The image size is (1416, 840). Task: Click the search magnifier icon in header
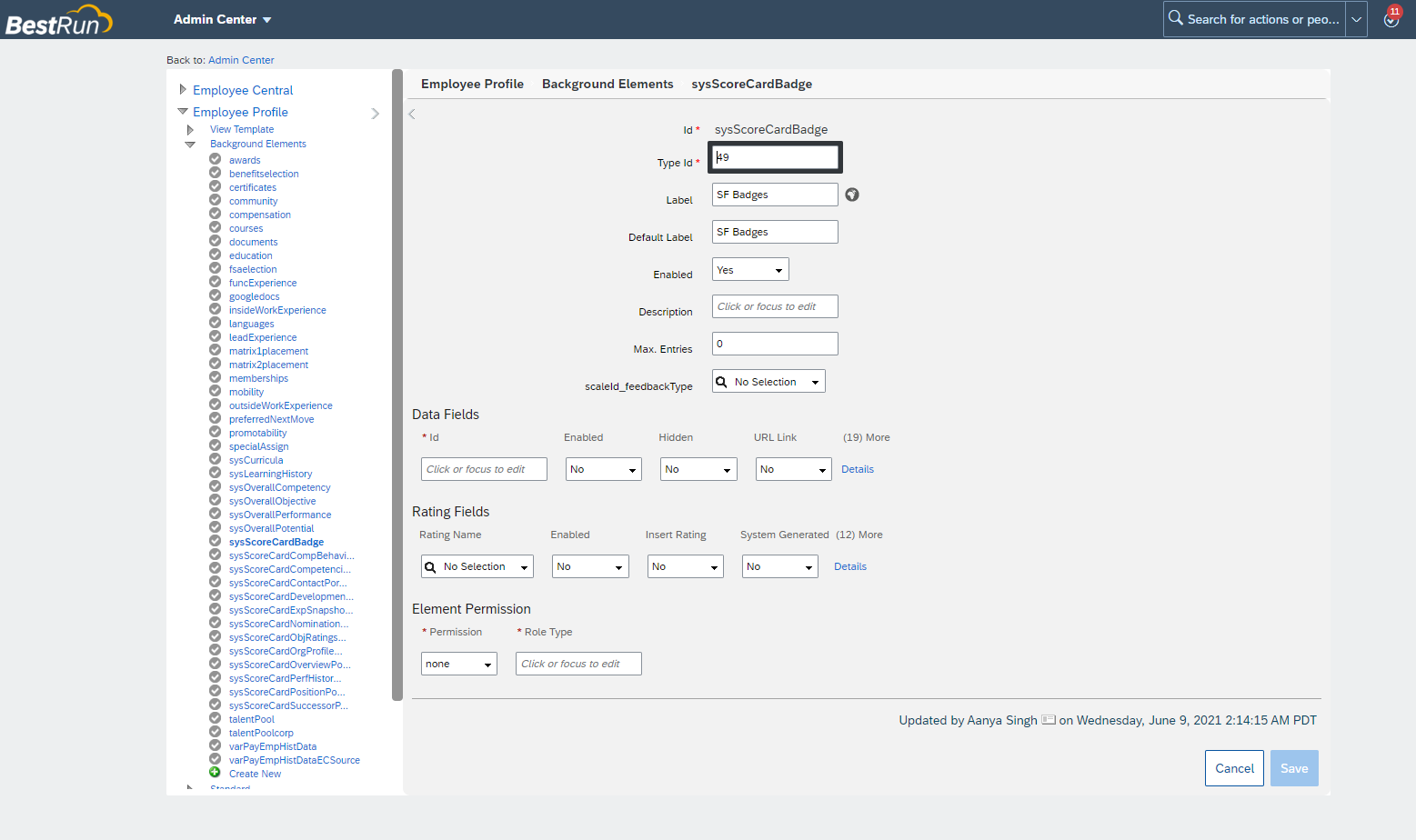(x=1175, y=18)
